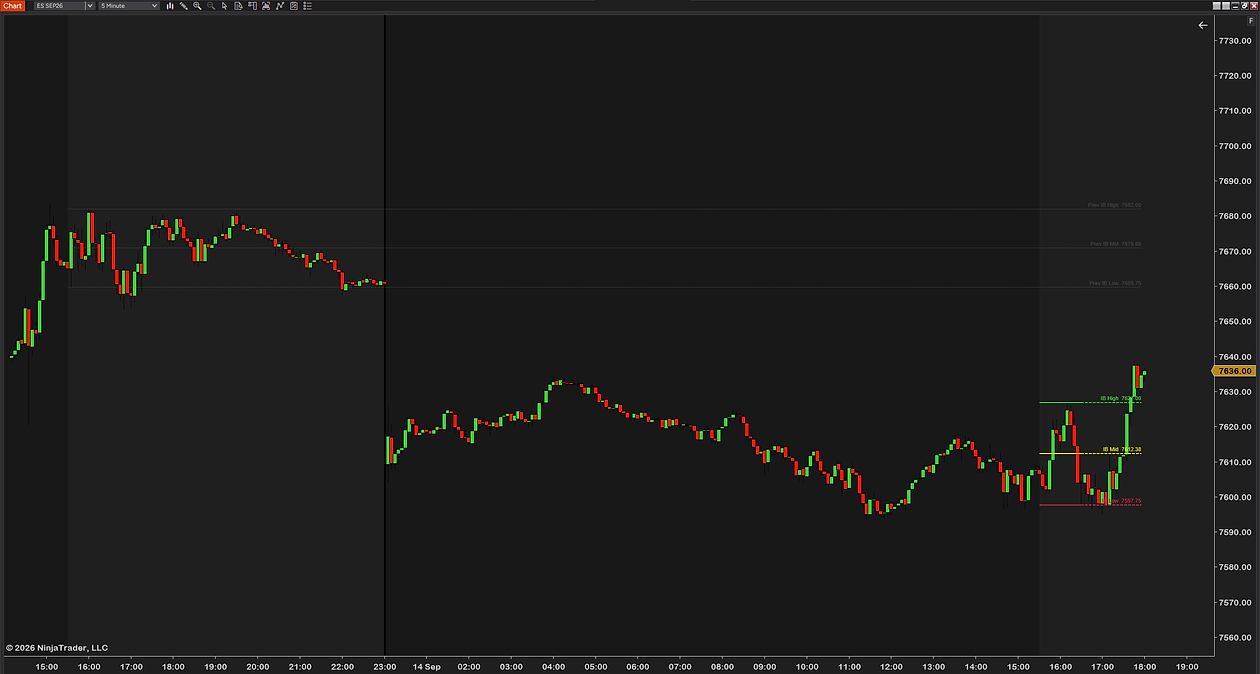Click the 19:00 time axis label at right

click(x=1187, y=666)
